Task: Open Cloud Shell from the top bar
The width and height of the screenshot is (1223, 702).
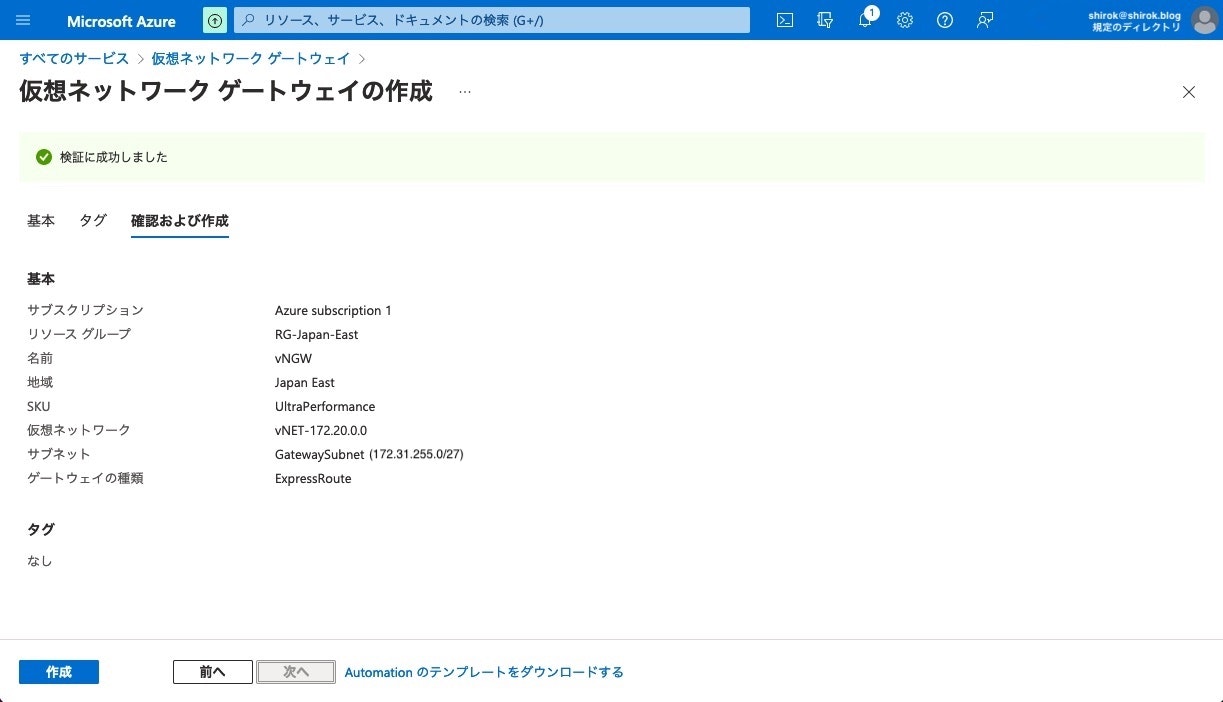Action: pos(785,20)
